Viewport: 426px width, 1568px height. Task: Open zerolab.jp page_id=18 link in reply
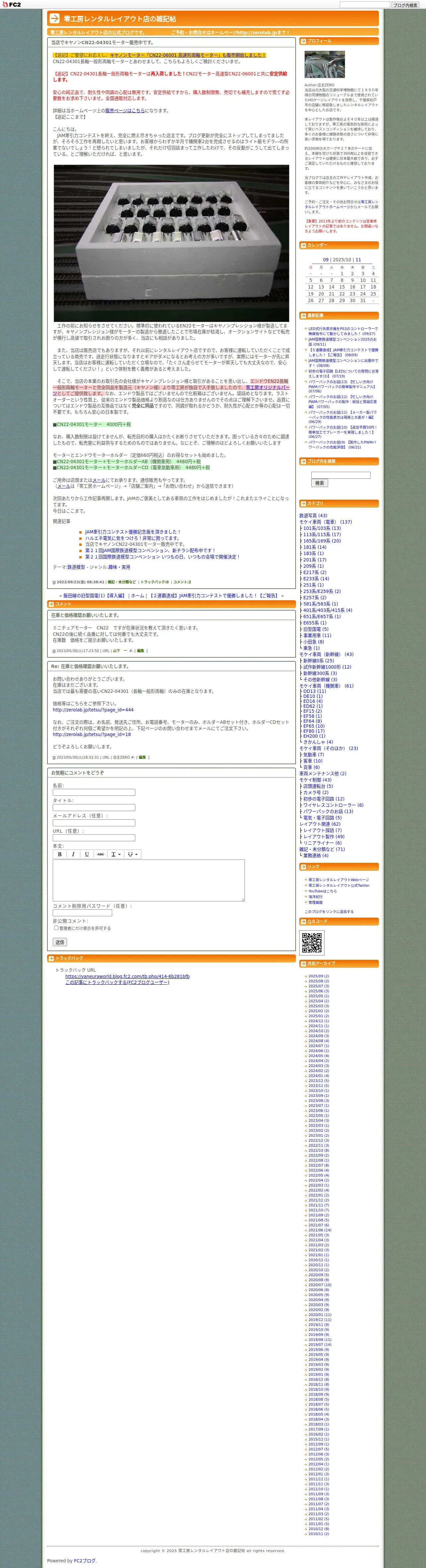click(x=91, y=735)
